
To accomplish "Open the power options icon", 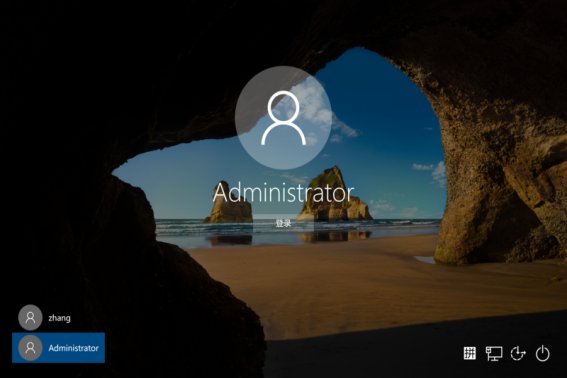I will coord(542,353).
